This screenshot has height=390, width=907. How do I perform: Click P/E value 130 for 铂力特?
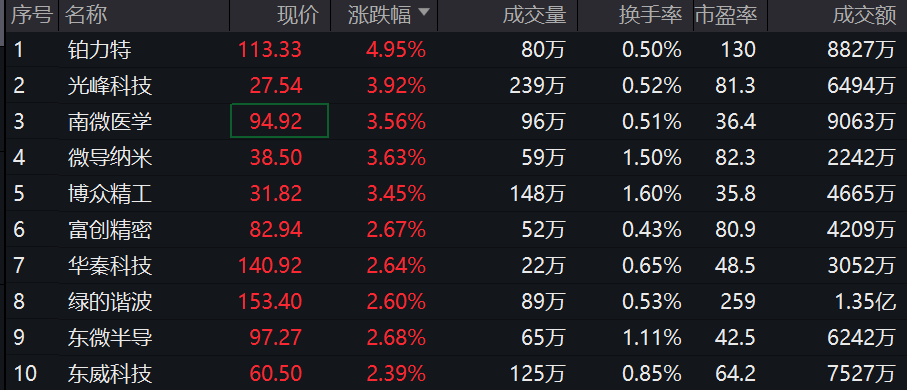tap(738, 50)
